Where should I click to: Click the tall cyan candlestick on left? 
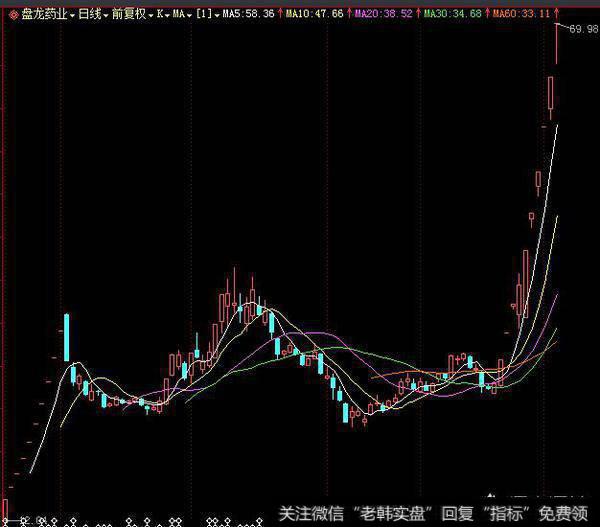tap(67, 337)
